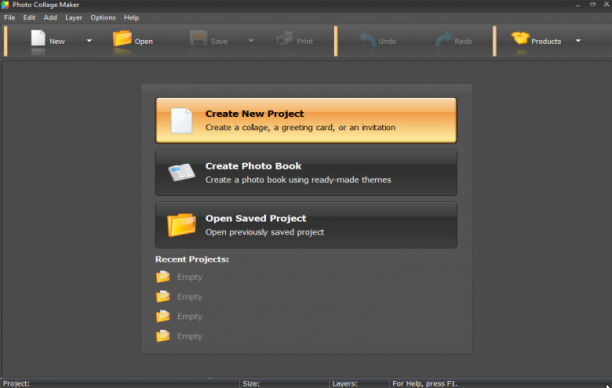Choose Open Saved Project
The height and width of the screenshot is (388, 612).
(306, 225)
